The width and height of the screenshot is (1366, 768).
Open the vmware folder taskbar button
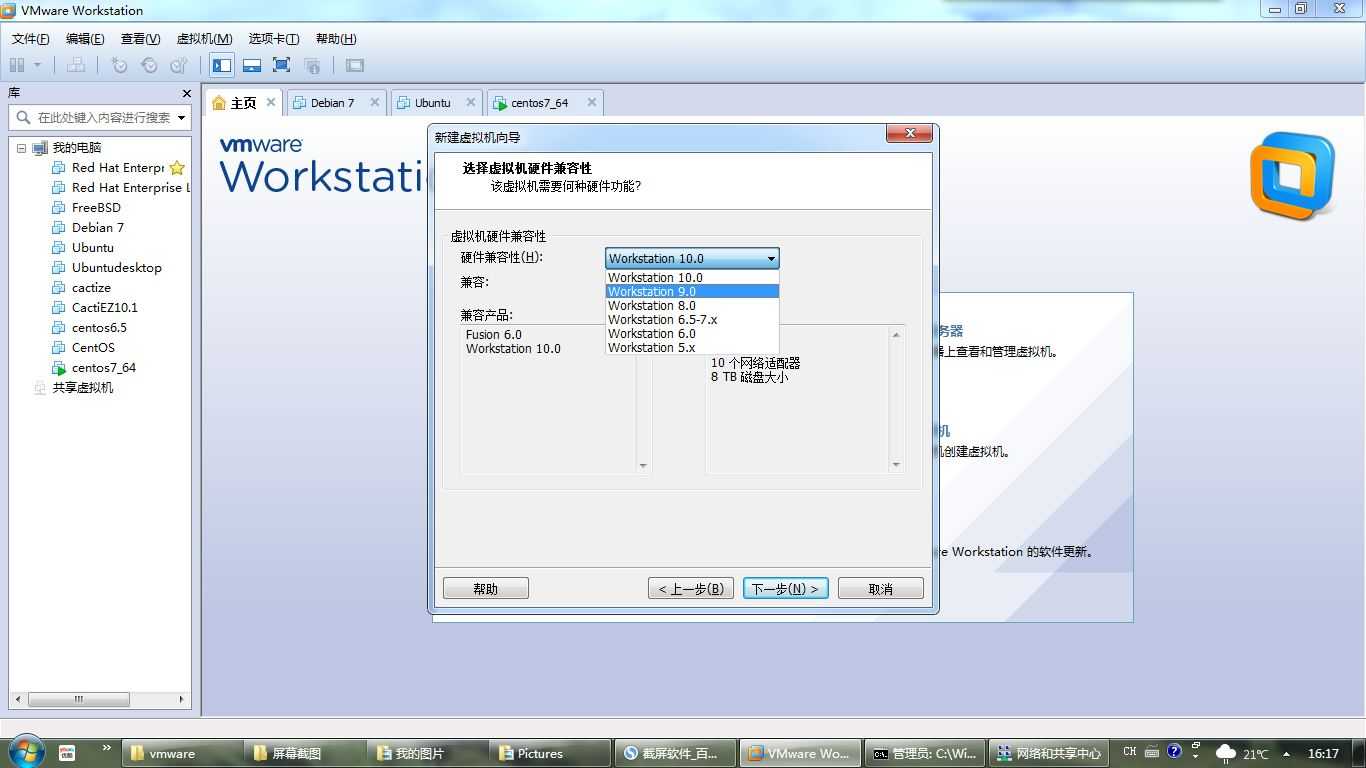click(x=183, y=754)
